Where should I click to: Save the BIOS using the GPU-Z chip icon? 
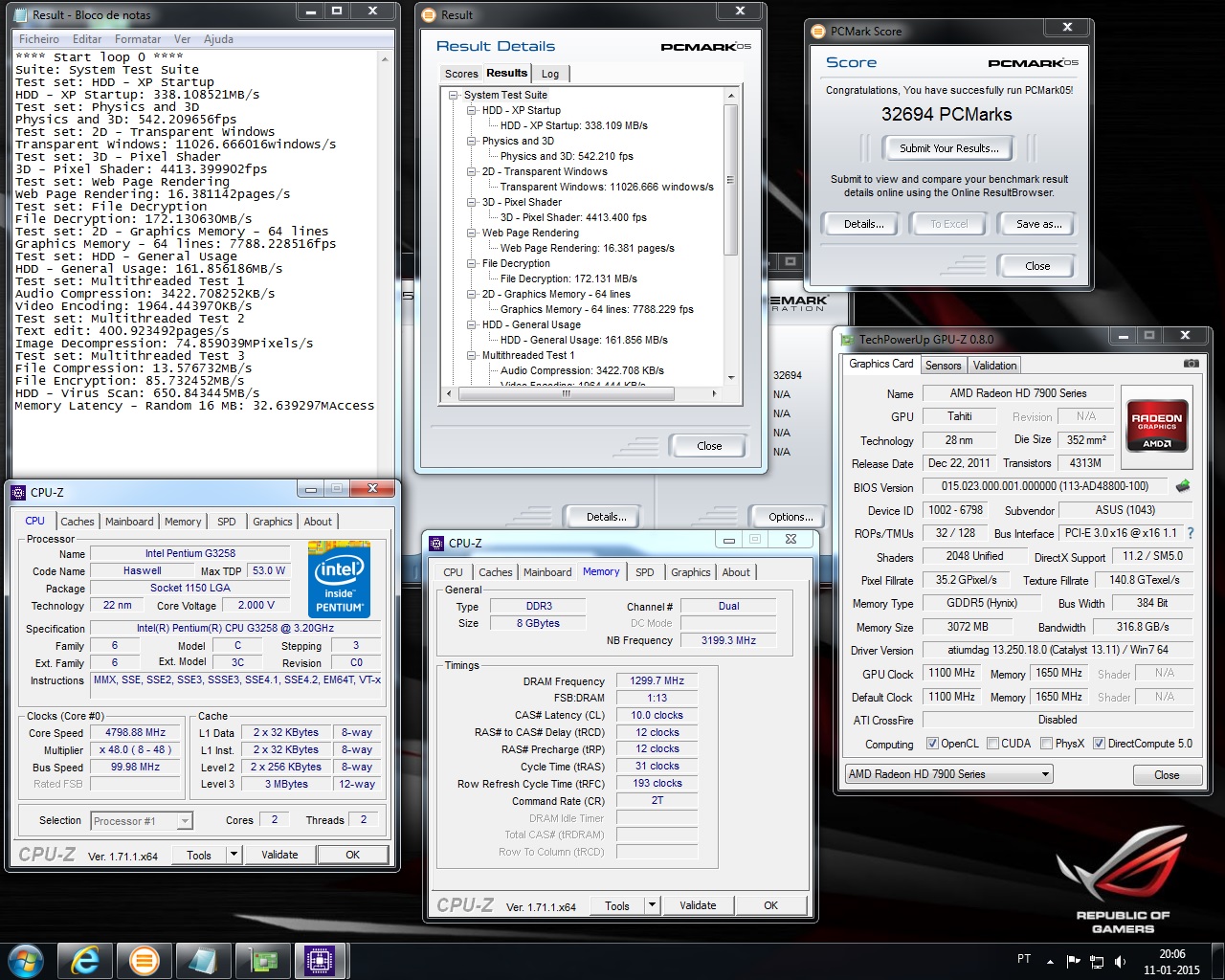pos(1184,486)
